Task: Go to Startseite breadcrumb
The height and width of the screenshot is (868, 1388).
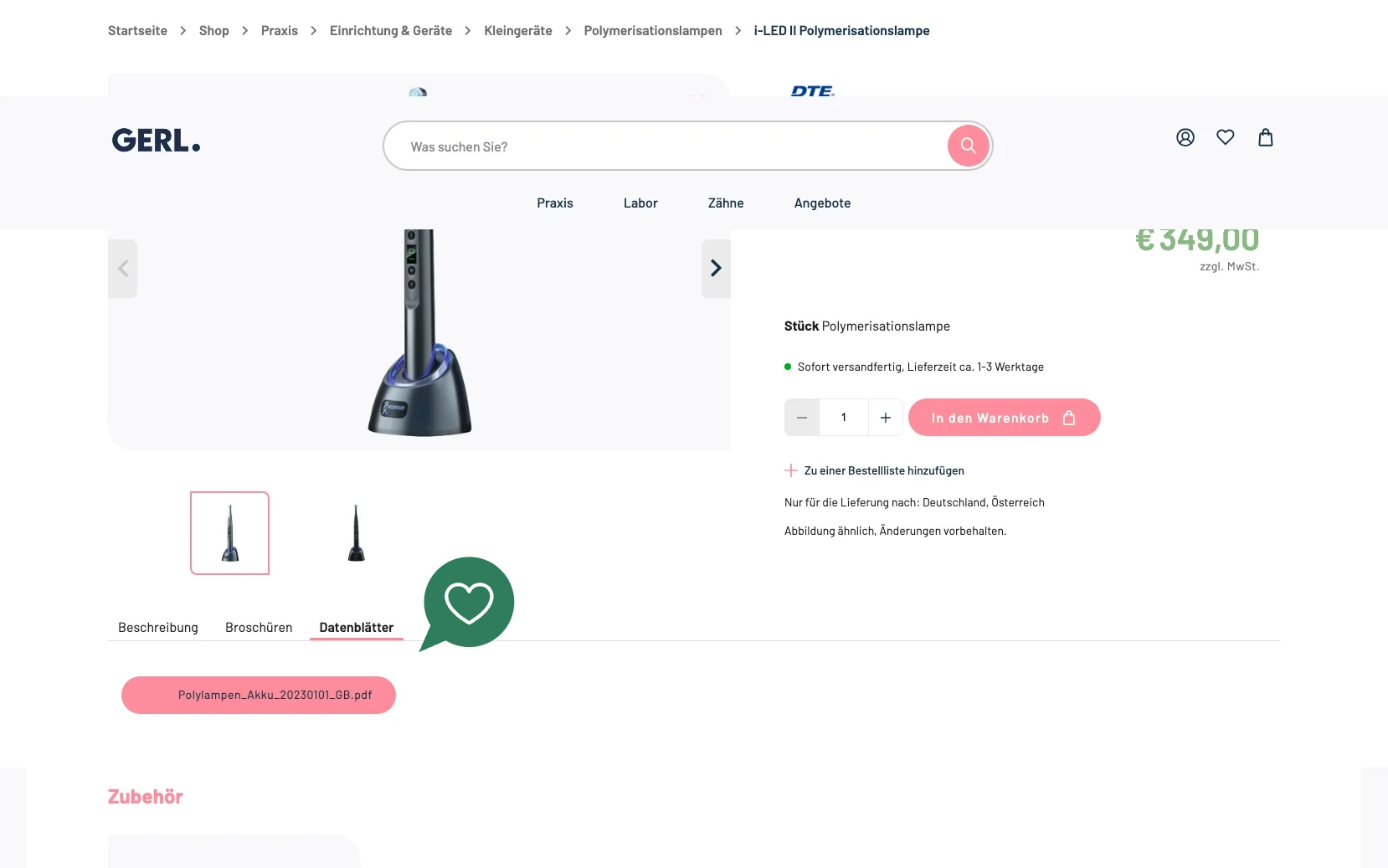Action: (x=137, y=31)
